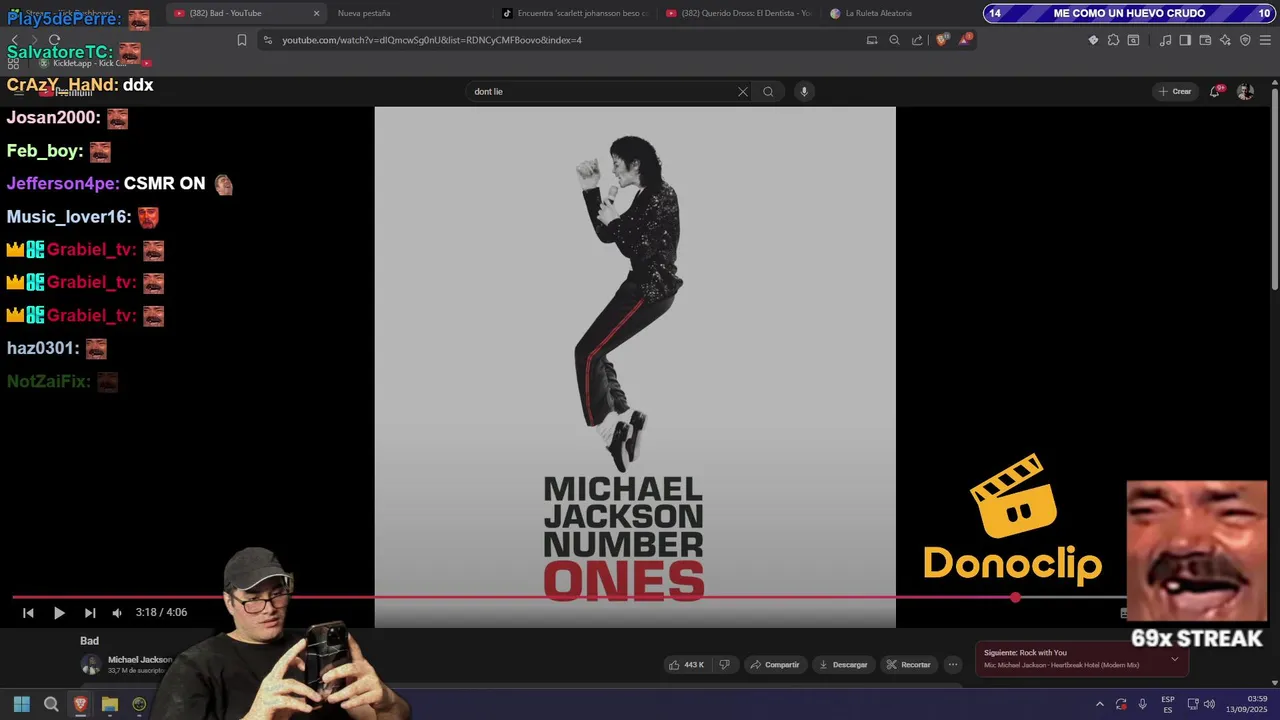Image resolution: width=1280 pixels, height=720 pixels.
Task: Bookmark this page with bookmark icon
Action: point(241,40)
